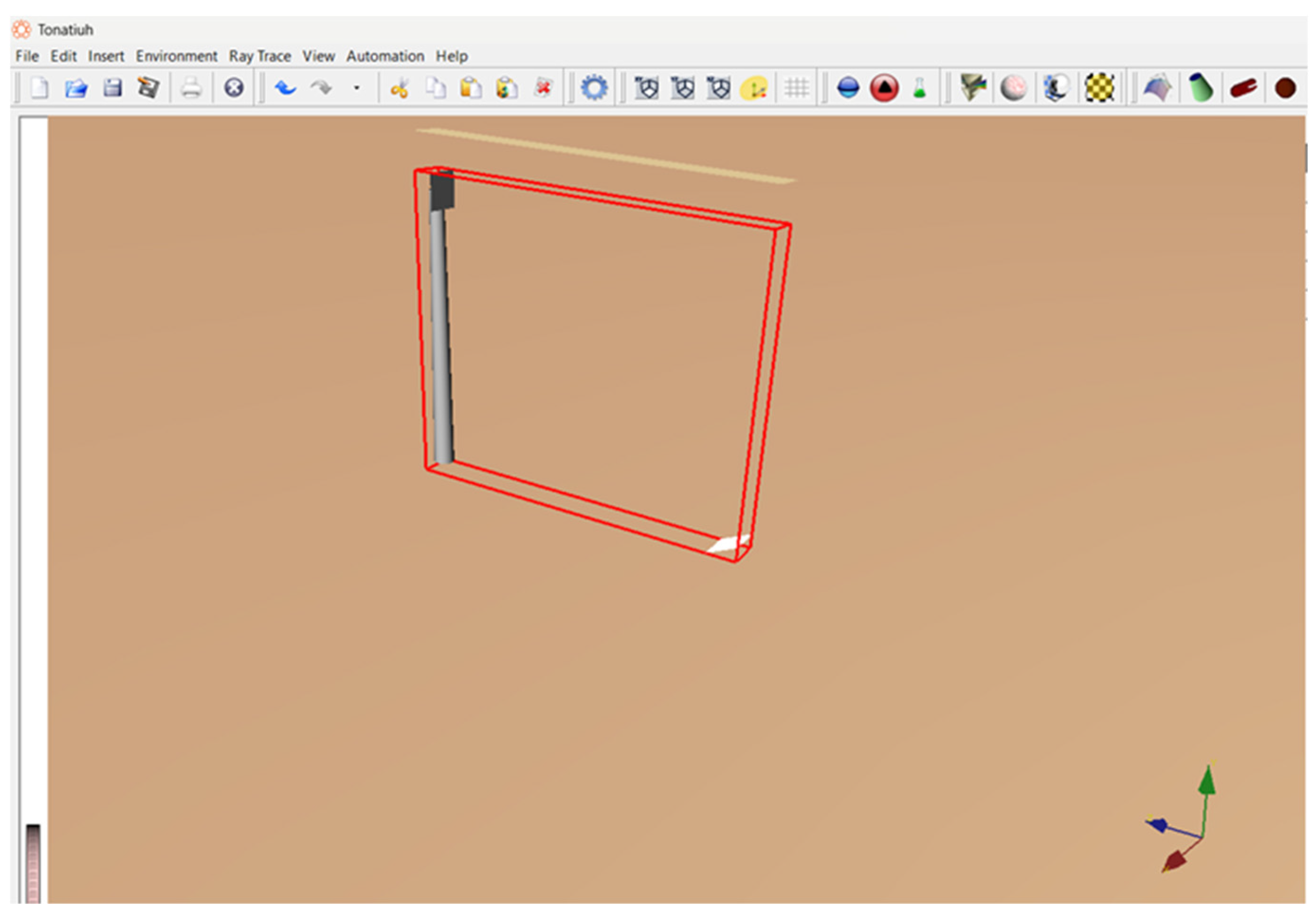Click the blue Undo arrow
The width and height of the screenshot is (1316, 917).
(x=286, y=88)
